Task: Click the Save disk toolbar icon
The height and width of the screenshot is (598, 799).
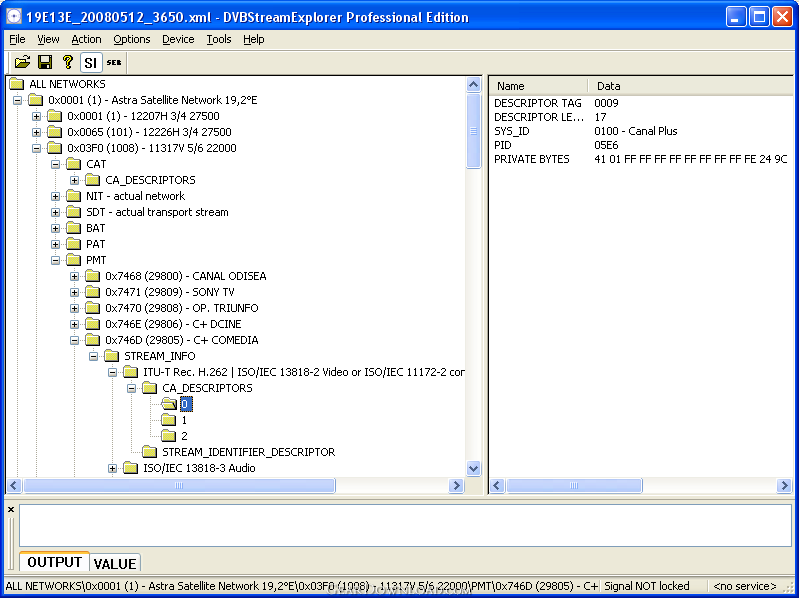Action: coord(45,62)
